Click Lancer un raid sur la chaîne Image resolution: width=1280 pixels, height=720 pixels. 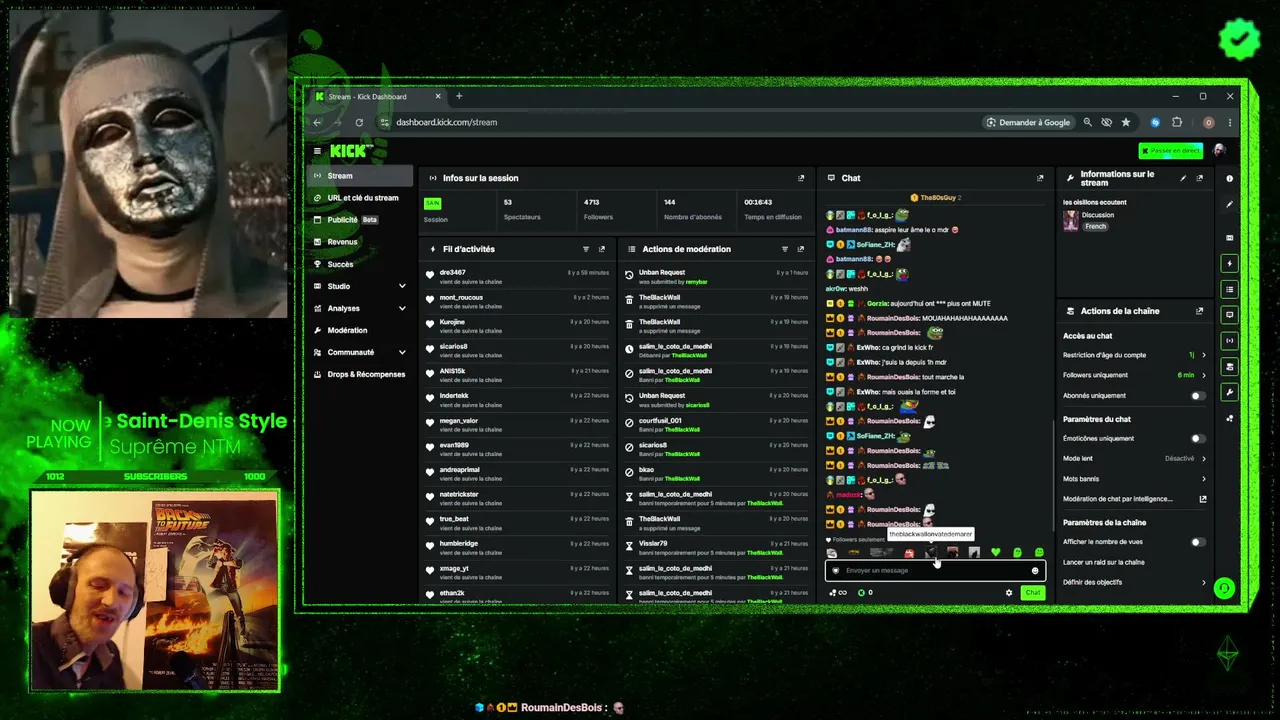pyautogui.click(x=1104, y=562)
